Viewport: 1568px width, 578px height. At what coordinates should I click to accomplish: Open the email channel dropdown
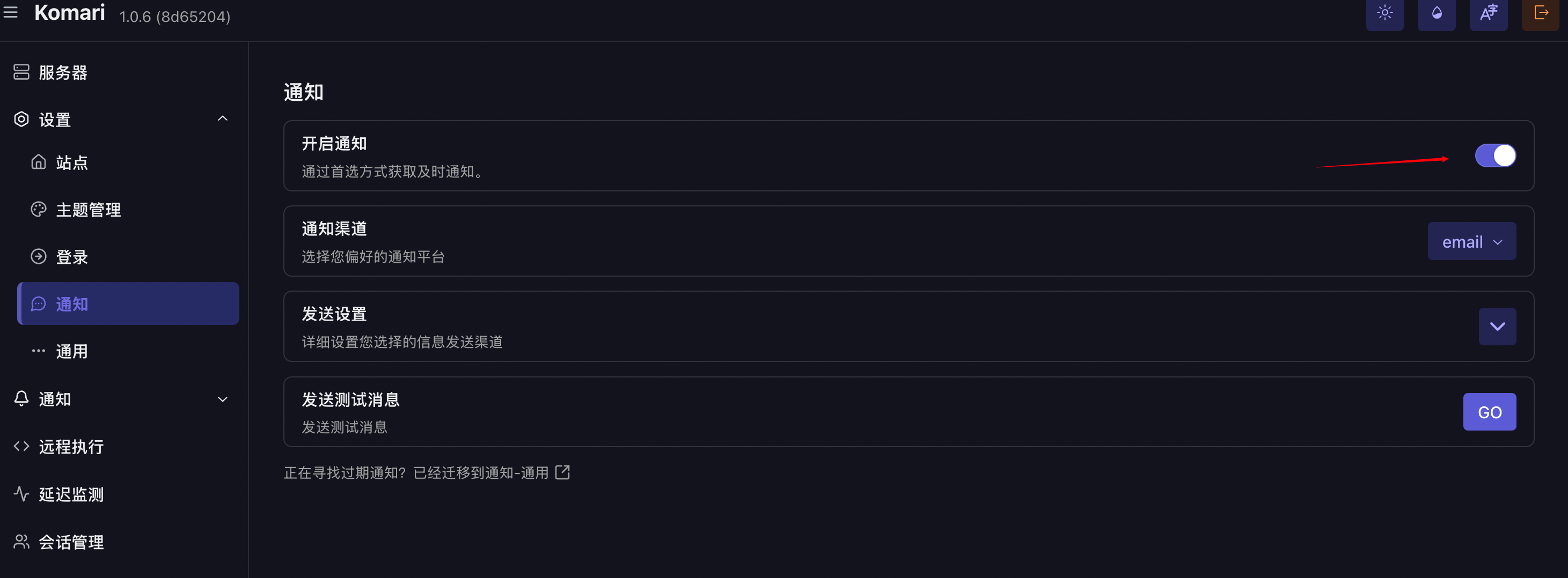(1471, 241)
